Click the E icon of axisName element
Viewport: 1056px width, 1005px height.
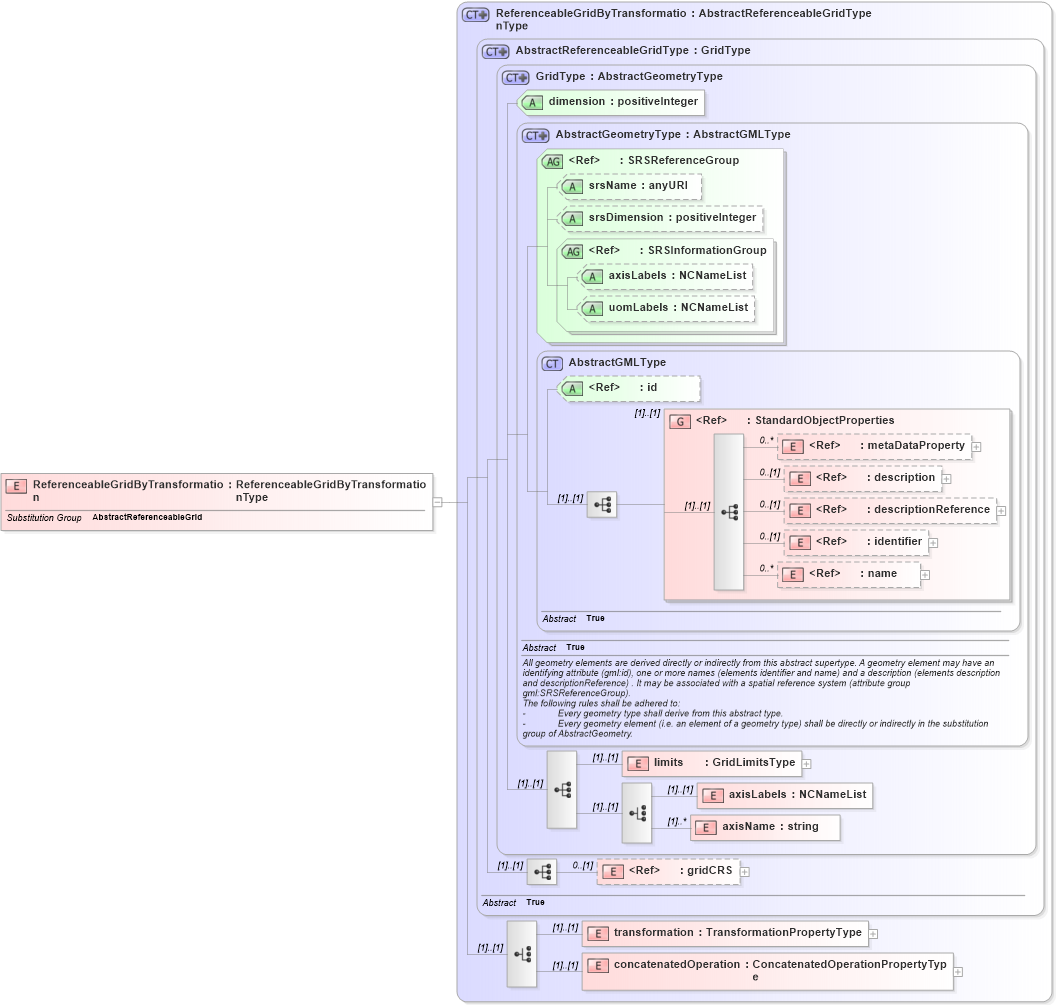point(706,828)
